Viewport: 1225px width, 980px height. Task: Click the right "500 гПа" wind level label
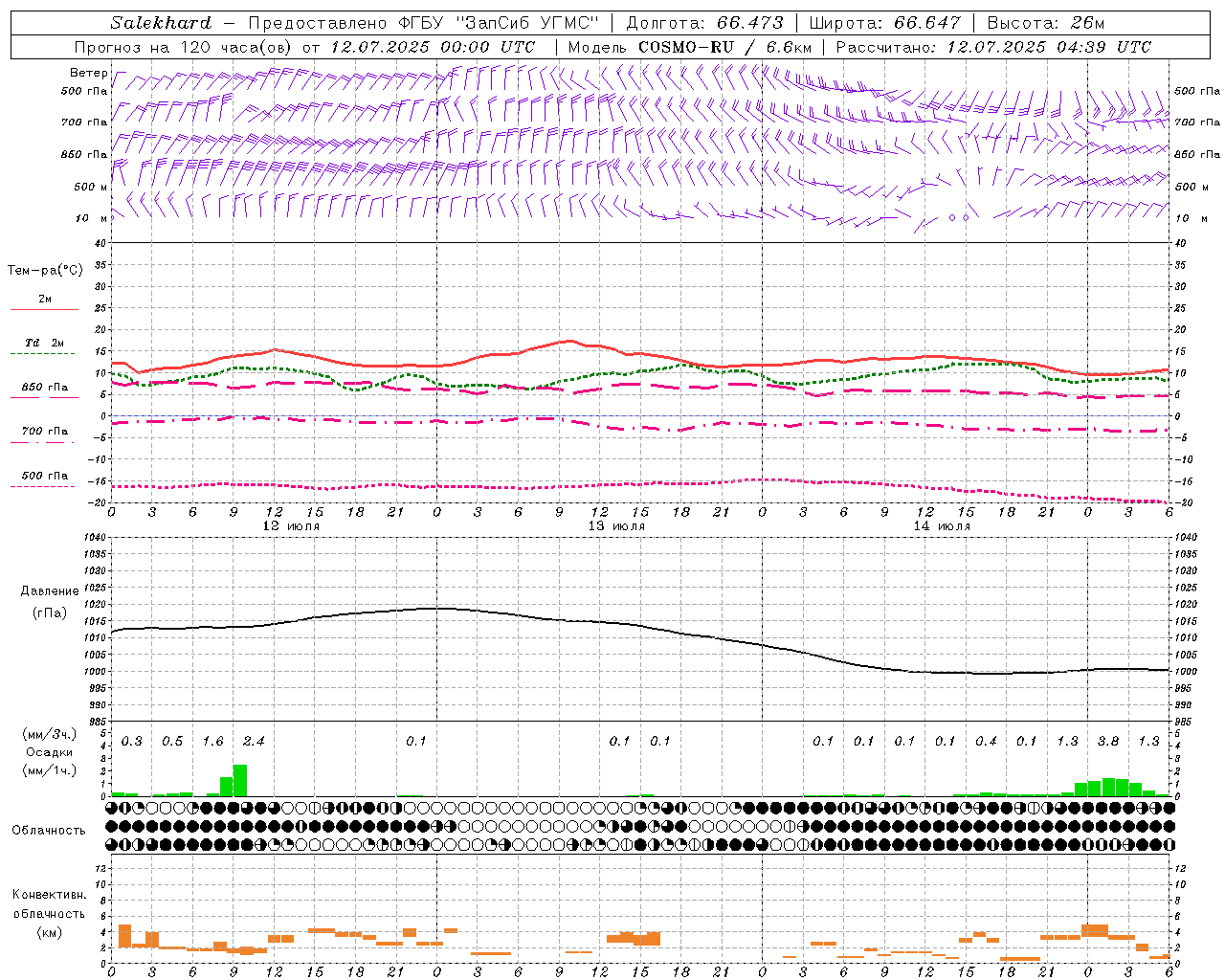pyautogui.click(x=1197, y=91)
